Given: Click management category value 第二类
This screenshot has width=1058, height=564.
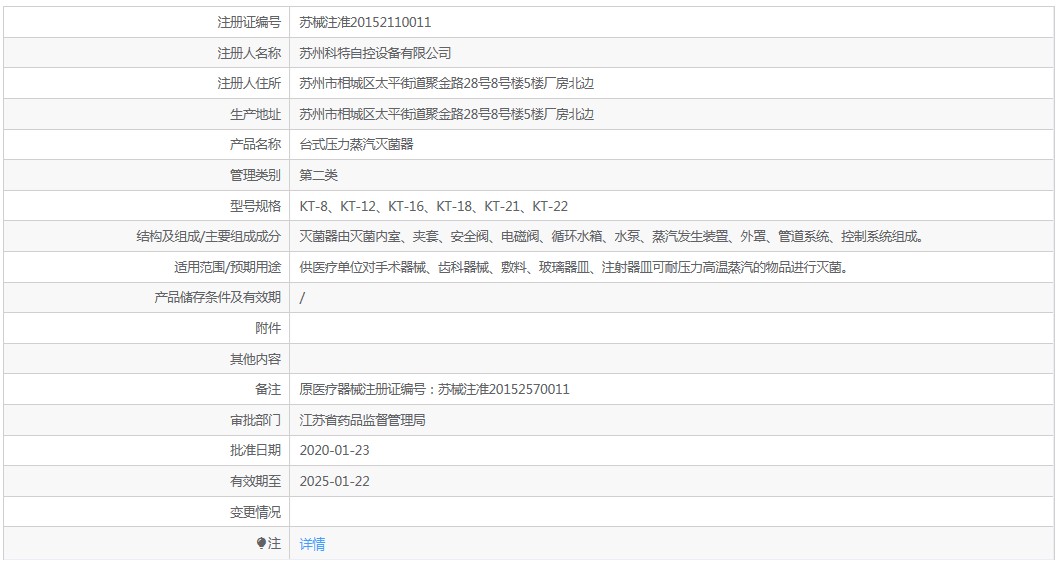Looking at the screenshot, I should click(318, 175).
